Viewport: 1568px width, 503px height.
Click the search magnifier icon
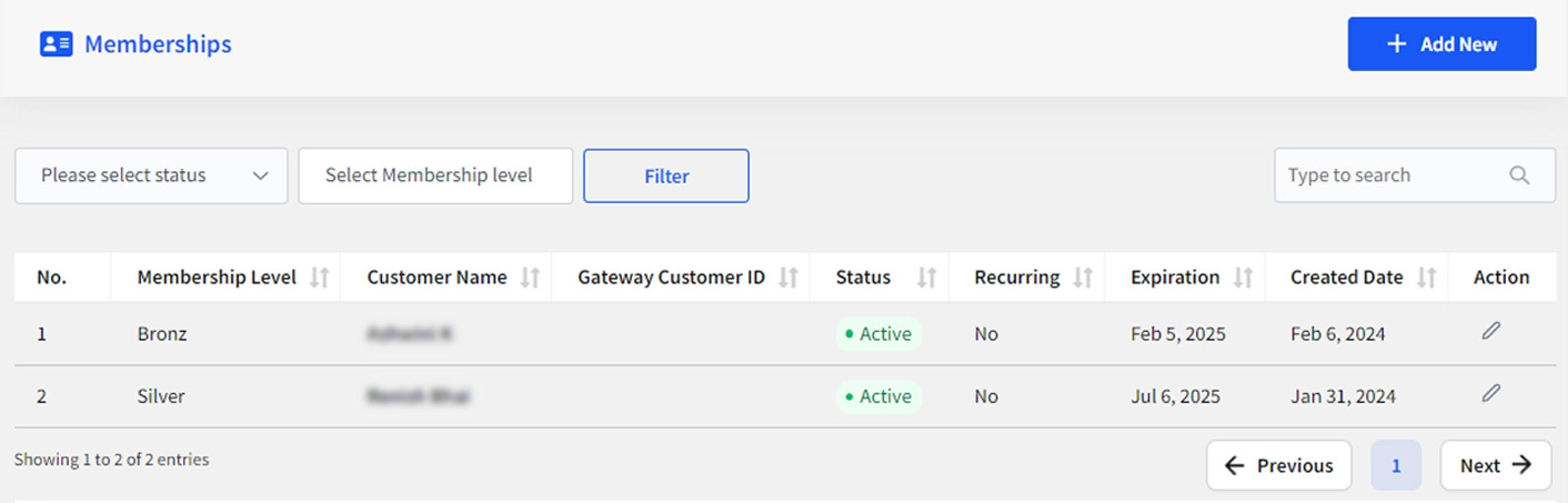point(1519,175)
